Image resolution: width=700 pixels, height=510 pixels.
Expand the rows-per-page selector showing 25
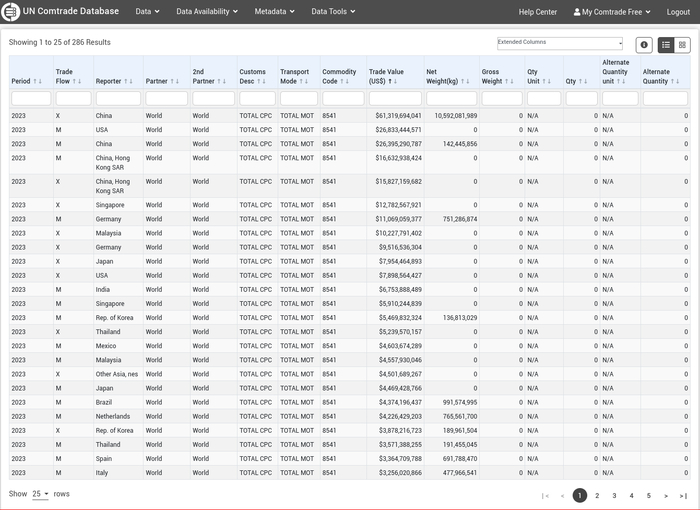pos(40,494)
